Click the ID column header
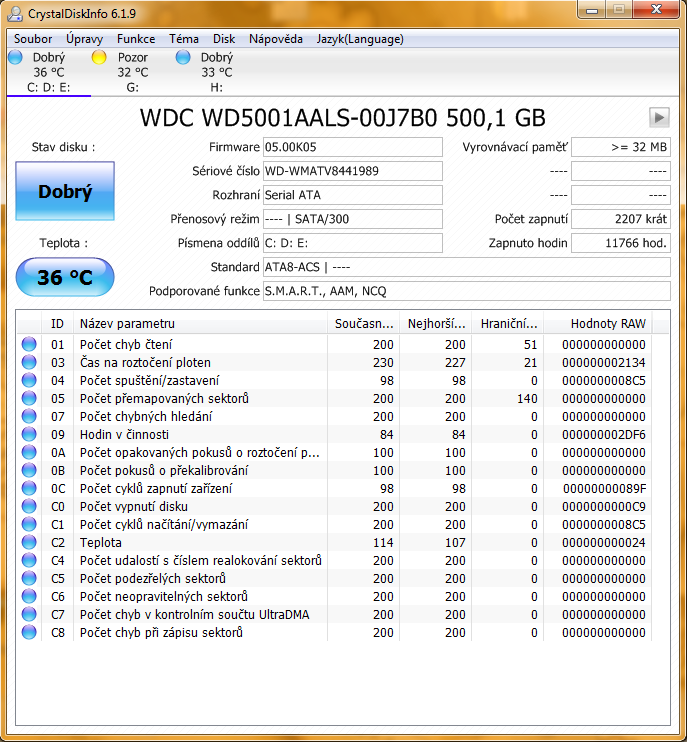Screen dimensions: 687x742 pyautogui.click(x=57, y=324)
